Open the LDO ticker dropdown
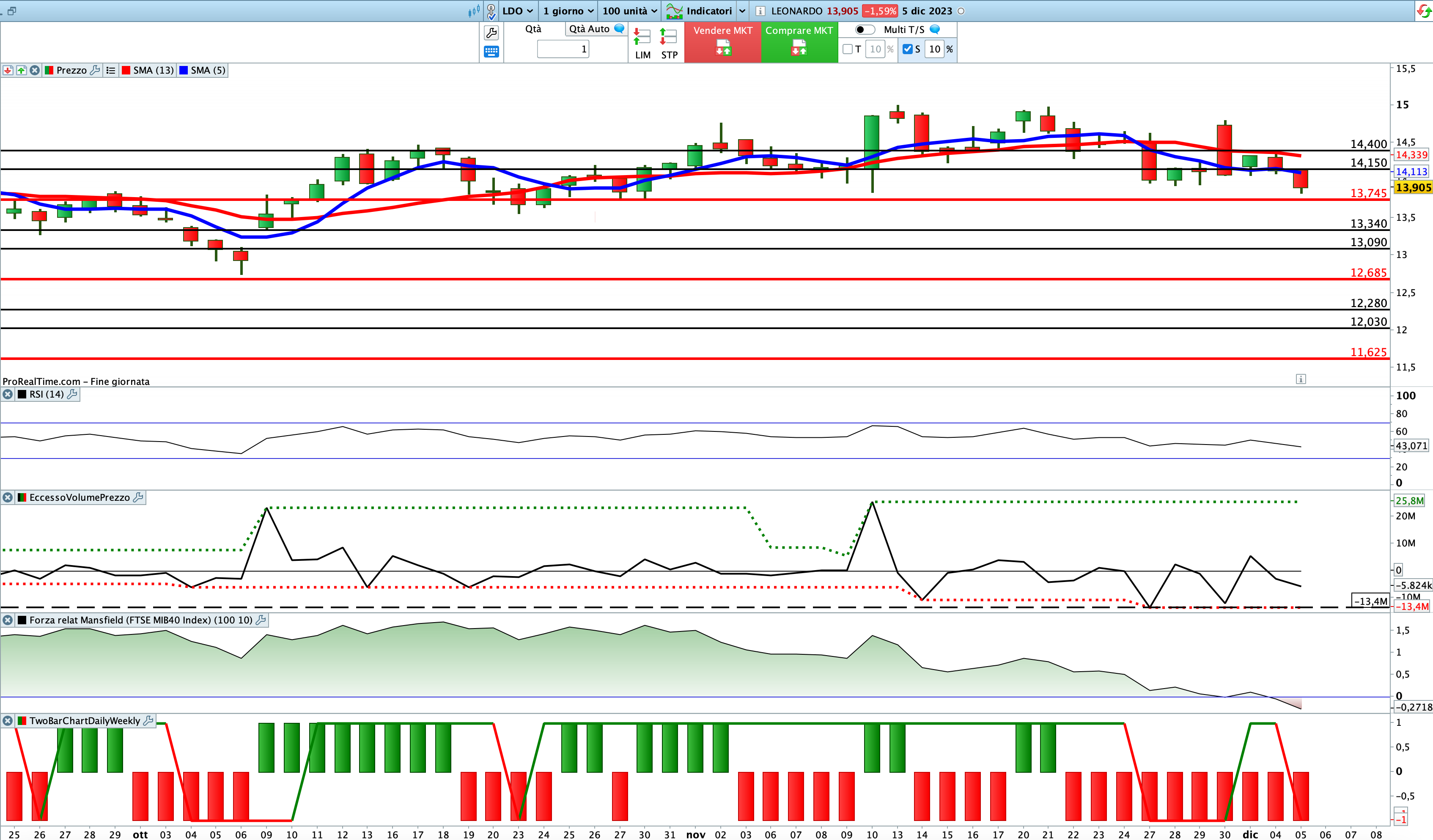Image resolution: width=1433 pixels, height=840 pixels. pyautogui.click(x=517, y=11)
